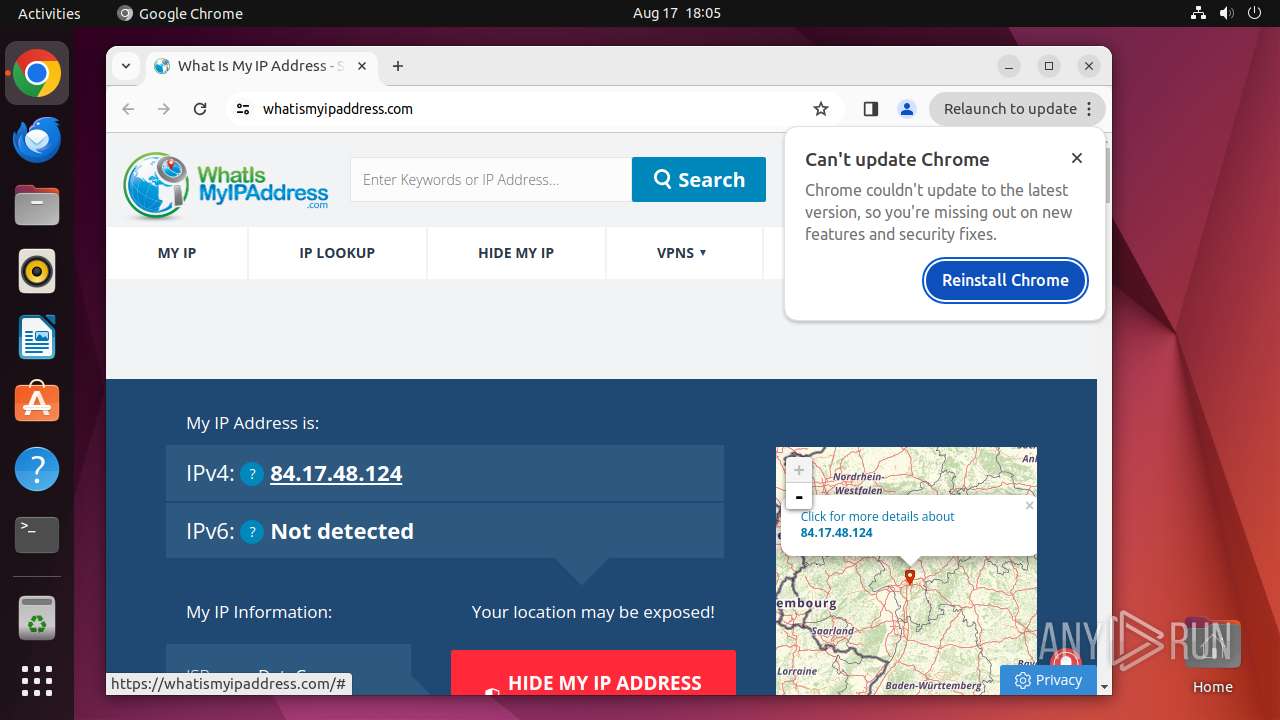Open the power system menu icon
This screenshot has height=720, width=1280.
click(1255, 13)
